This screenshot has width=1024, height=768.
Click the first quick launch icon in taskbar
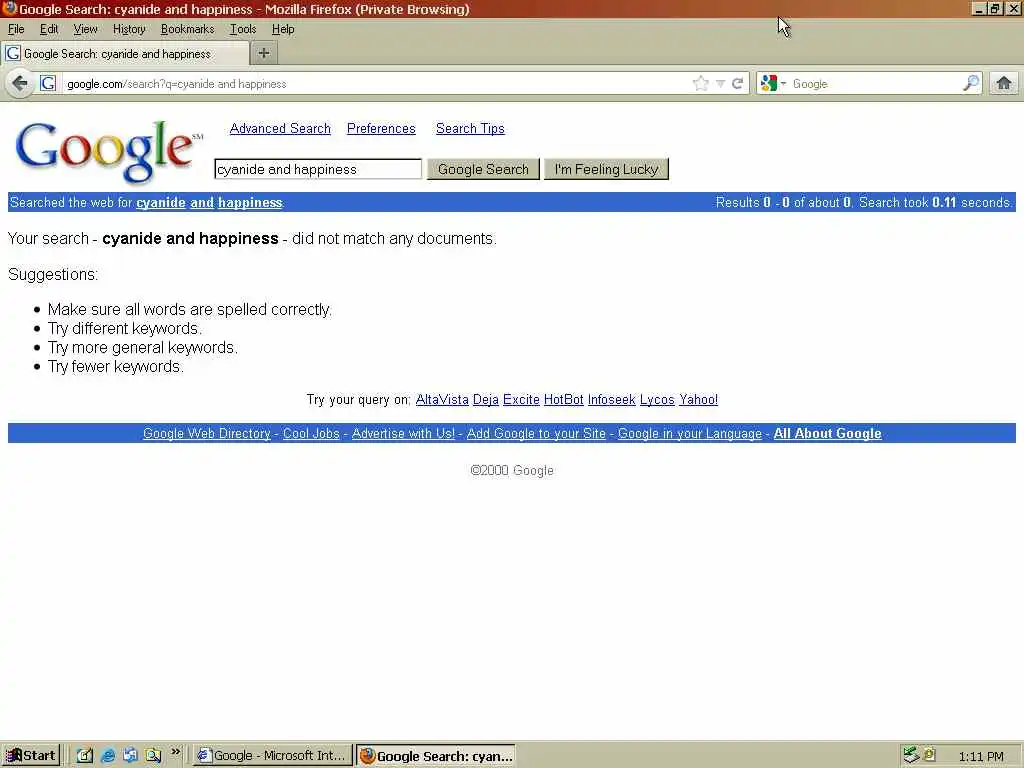(x=85, y=756)
